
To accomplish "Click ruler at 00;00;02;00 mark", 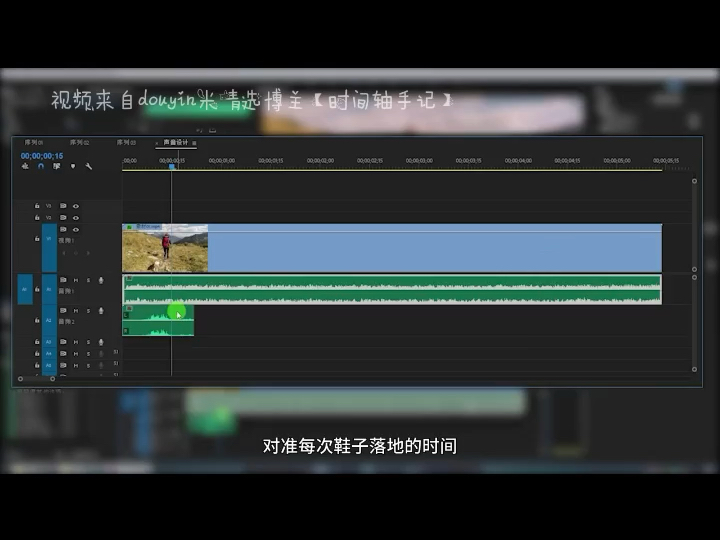I will tap(321, 161).
